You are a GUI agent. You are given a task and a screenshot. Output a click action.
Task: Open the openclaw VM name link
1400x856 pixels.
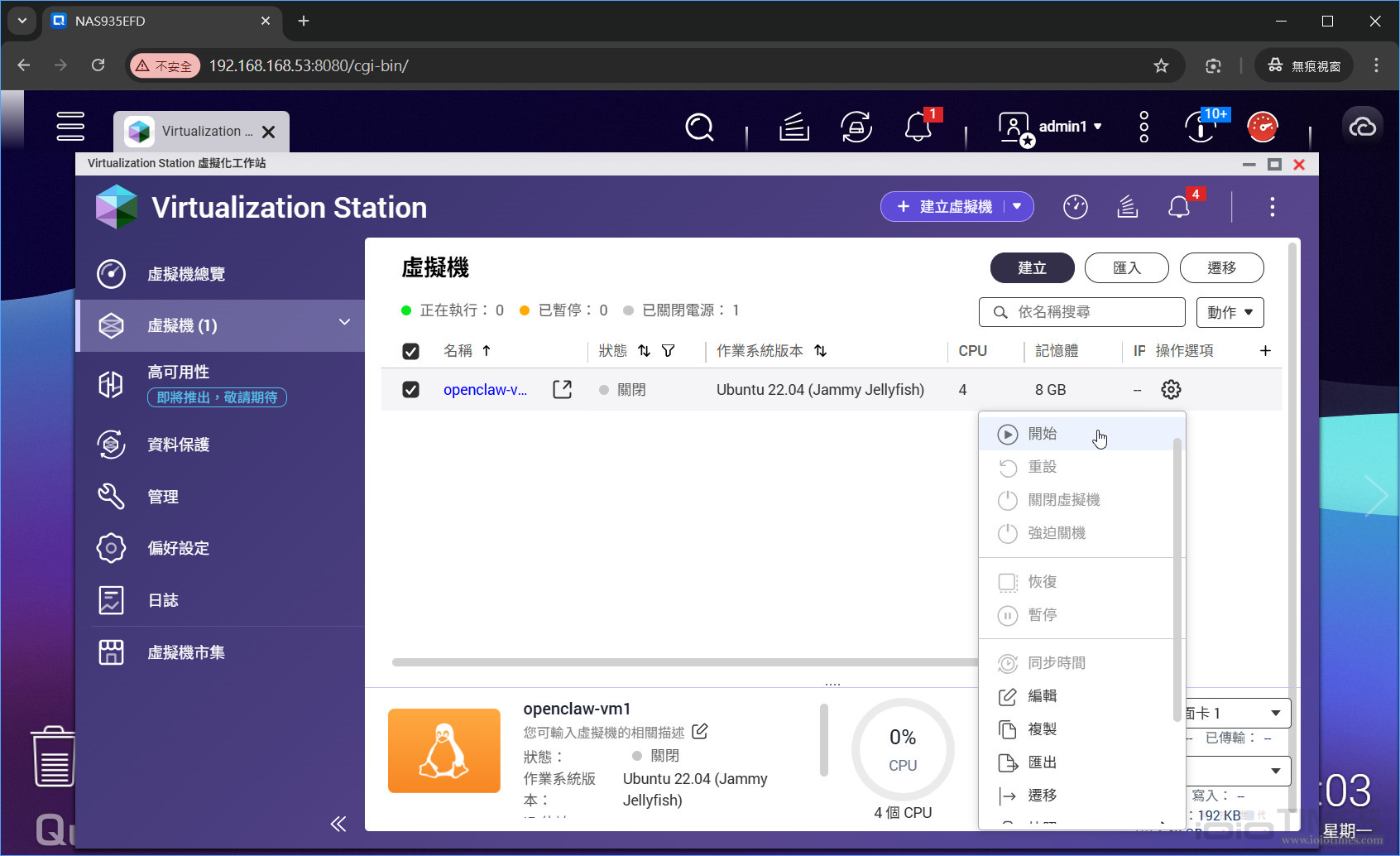pos(485,390)
